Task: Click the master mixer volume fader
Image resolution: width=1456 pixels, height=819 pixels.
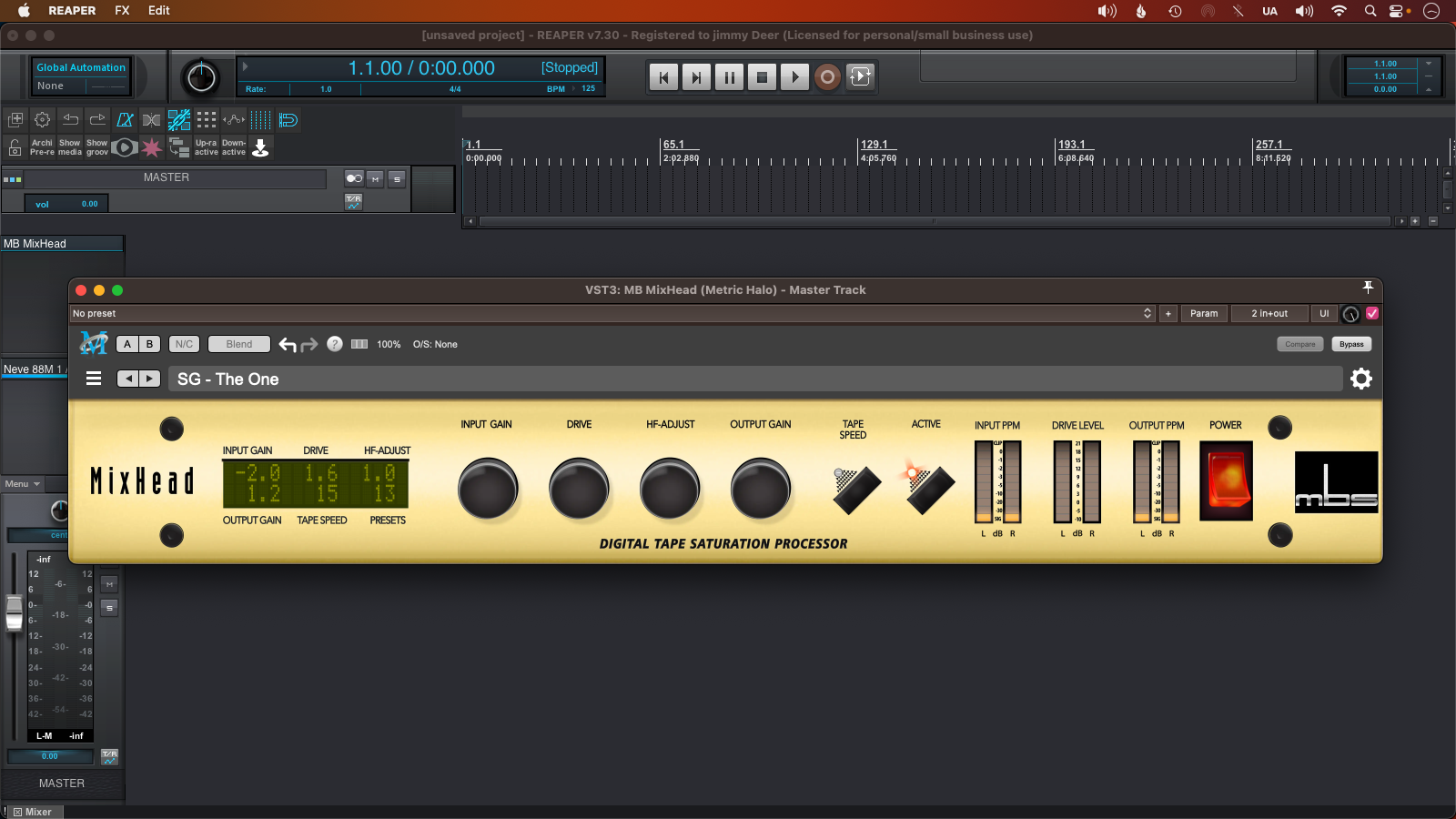Action: (x=15, y=612)
